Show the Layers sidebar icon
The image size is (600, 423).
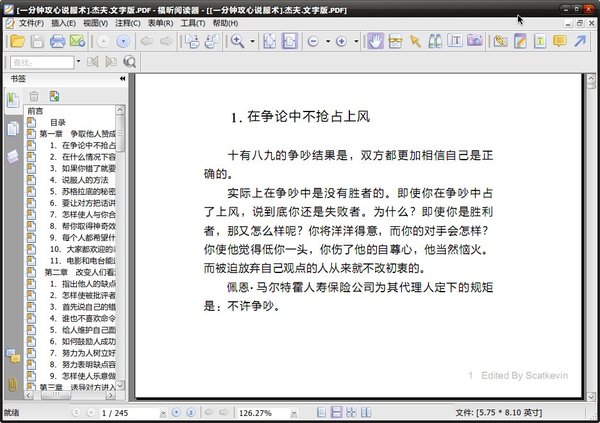13,156
